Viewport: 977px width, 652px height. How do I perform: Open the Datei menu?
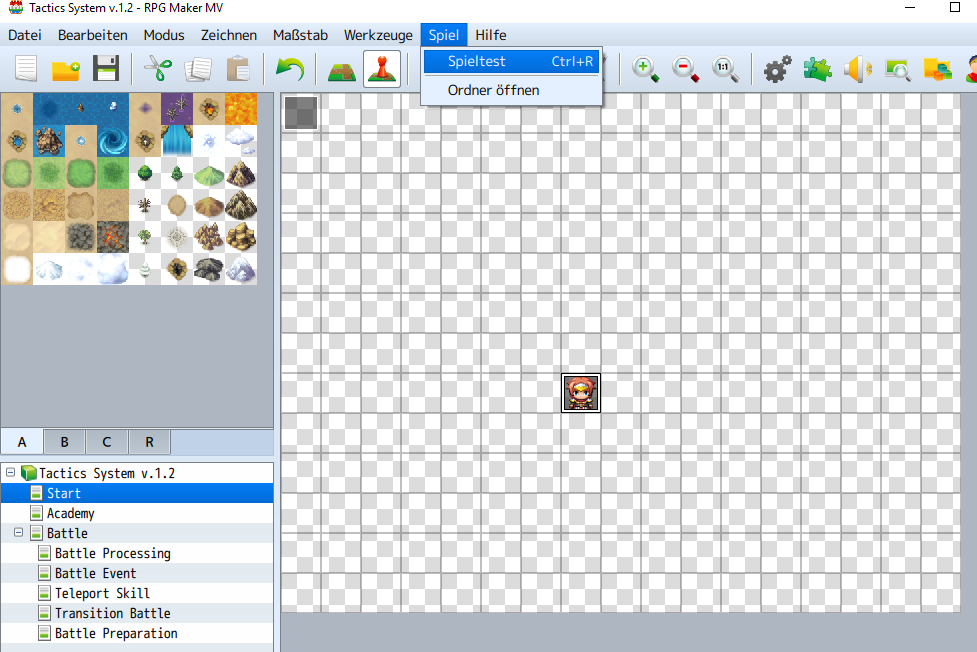pyautogui.click(x=25, y=35)
